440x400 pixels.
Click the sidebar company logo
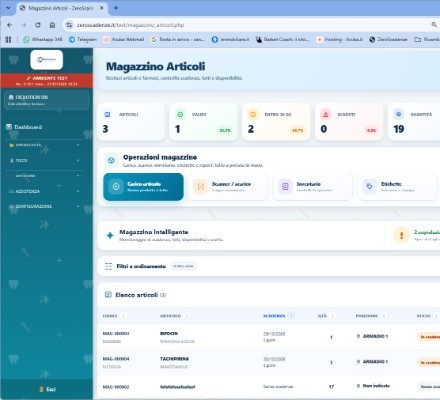[47, 60]
